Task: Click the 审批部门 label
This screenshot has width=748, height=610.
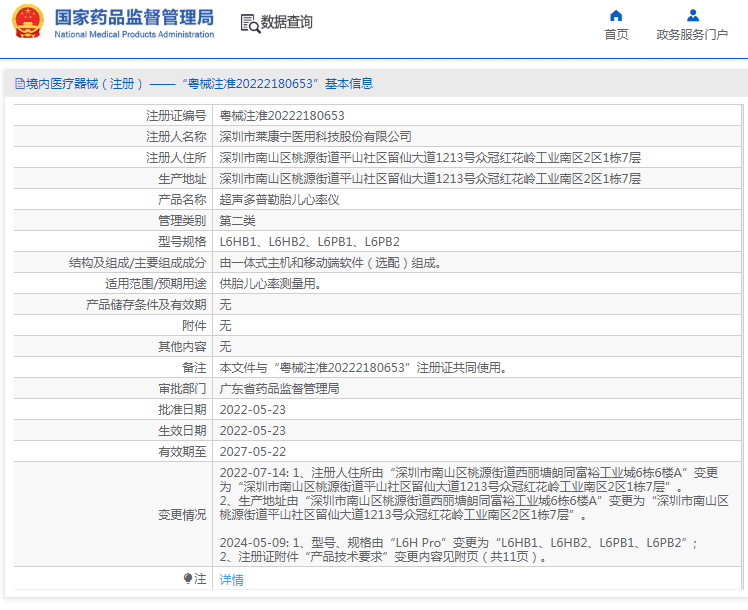Action: coord(182,389)
